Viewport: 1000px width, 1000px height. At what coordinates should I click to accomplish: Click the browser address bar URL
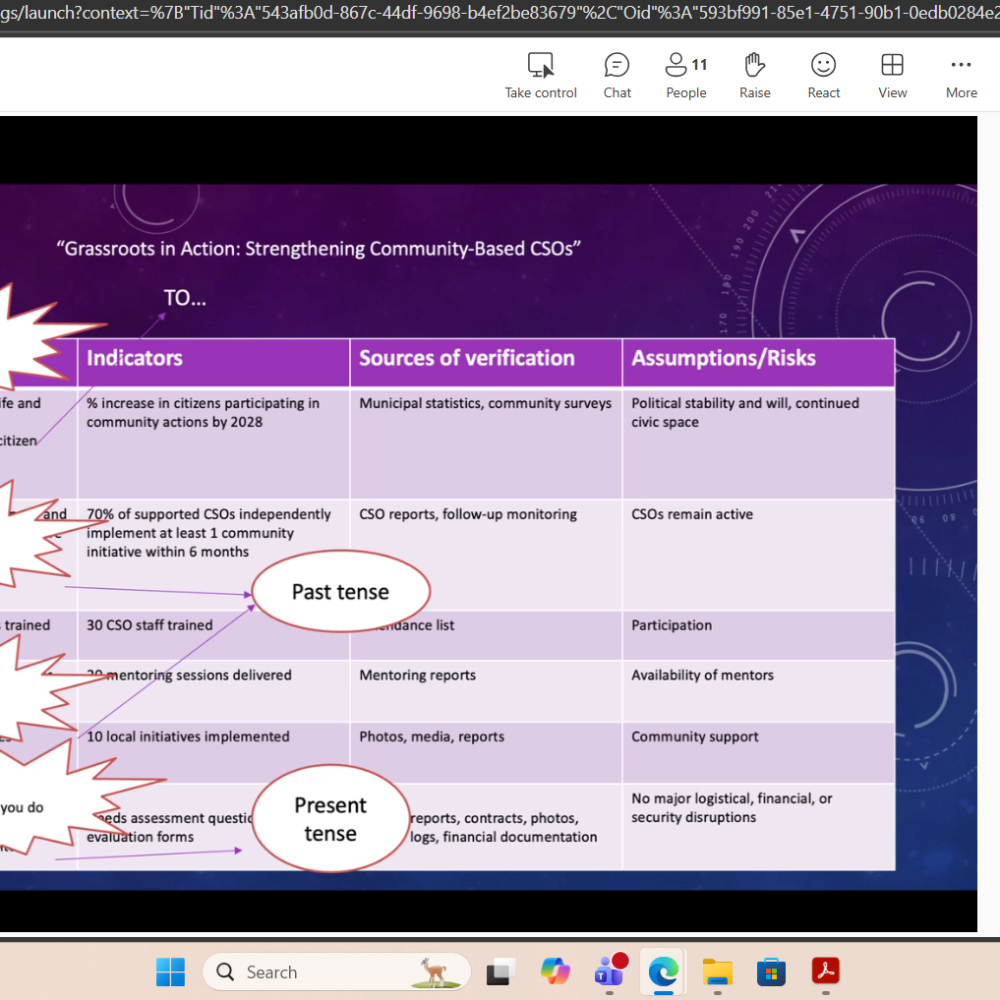click(x=500, y=14)
